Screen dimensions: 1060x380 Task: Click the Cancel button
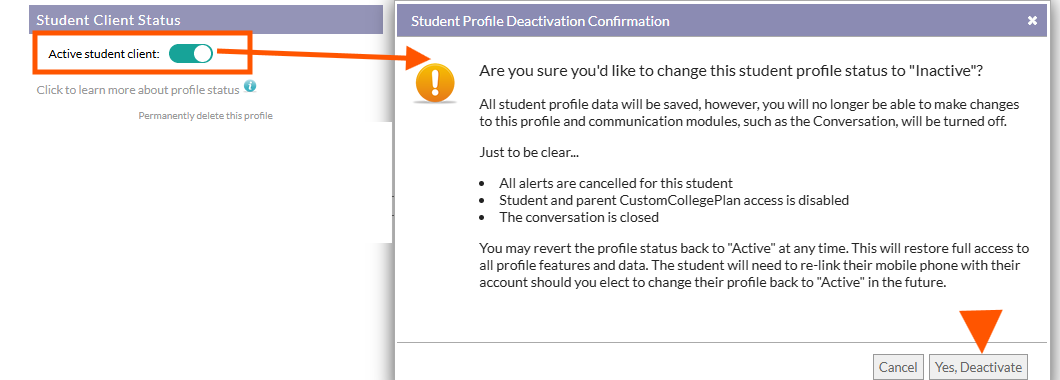[x=898, y=367]
